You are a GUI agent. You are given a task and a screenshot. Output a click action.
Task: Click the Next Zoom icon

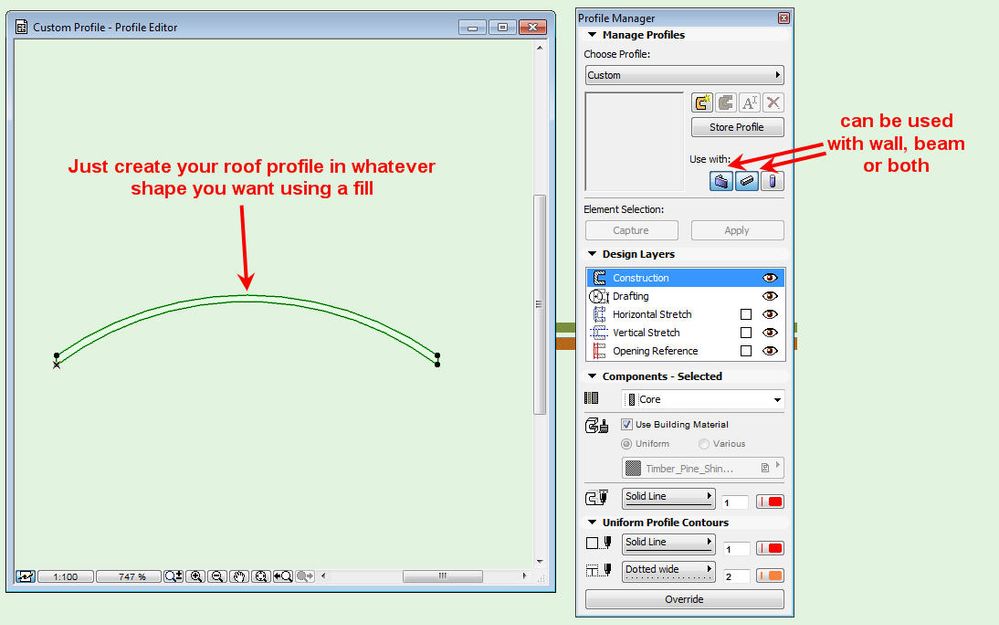pos(305,577)
